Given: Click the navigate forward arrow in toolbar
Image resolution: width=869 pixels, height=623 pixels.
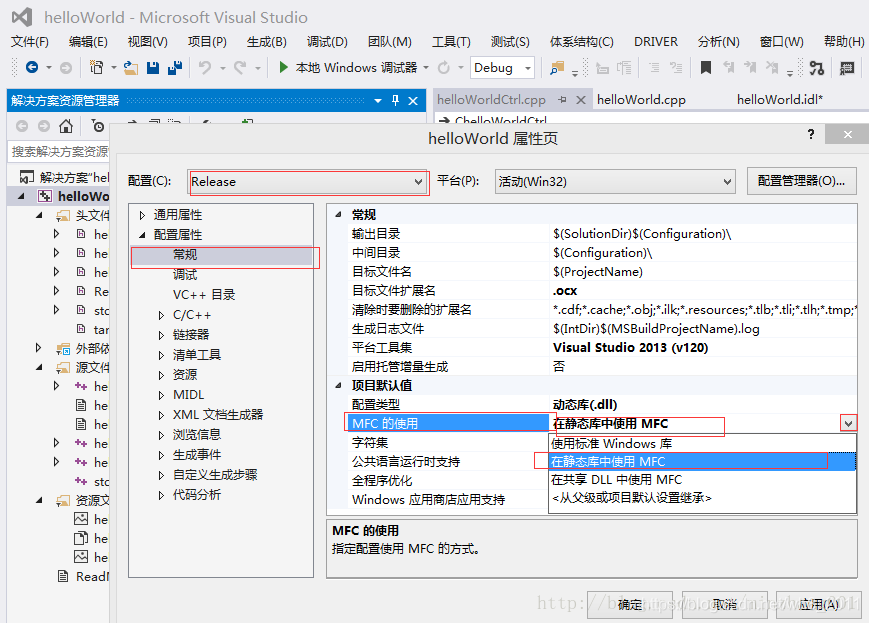Looking at the screenshot, I should tap(65, 68).
